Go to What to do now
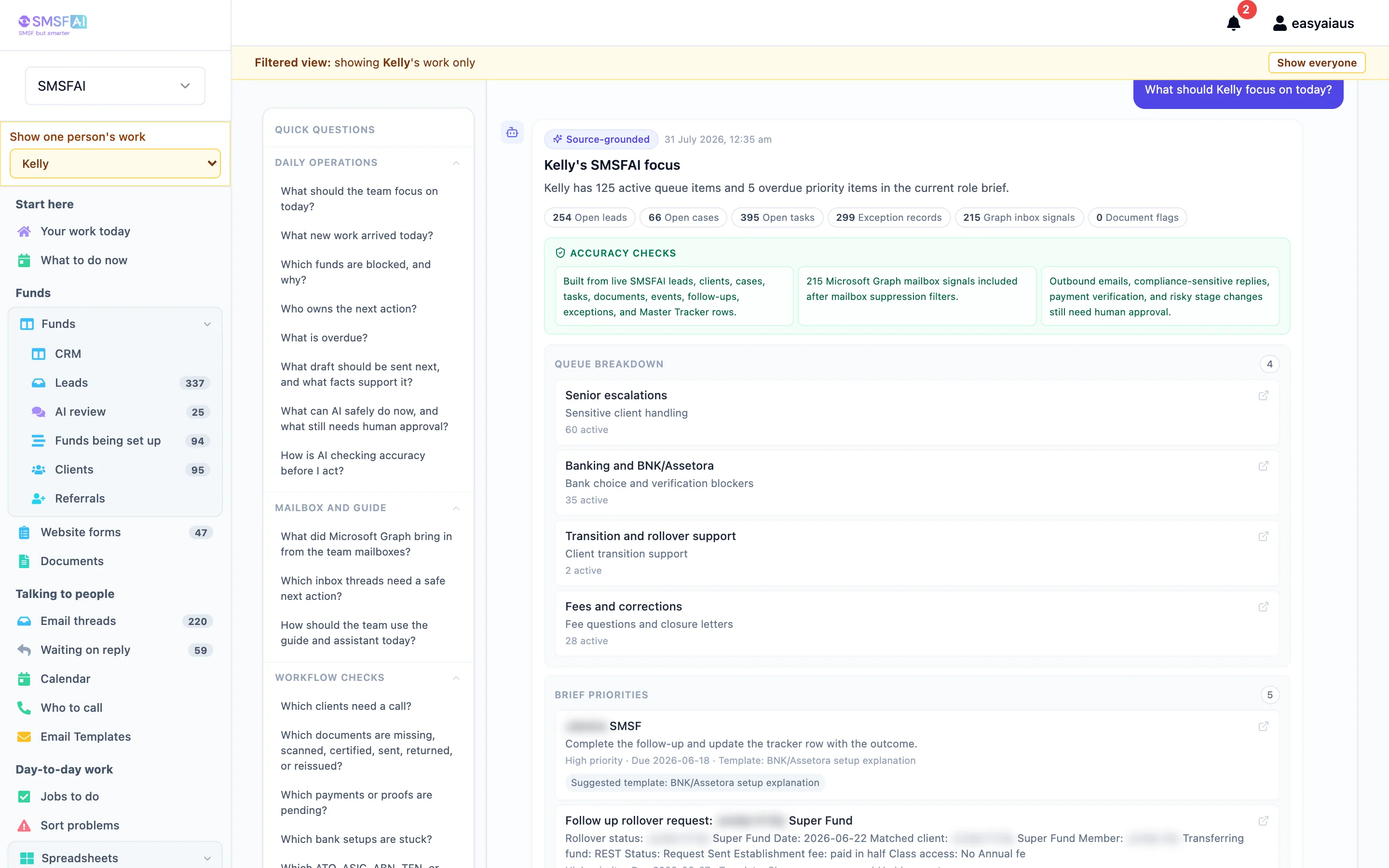The image size is (1389, 868). (x=84, y=260)
